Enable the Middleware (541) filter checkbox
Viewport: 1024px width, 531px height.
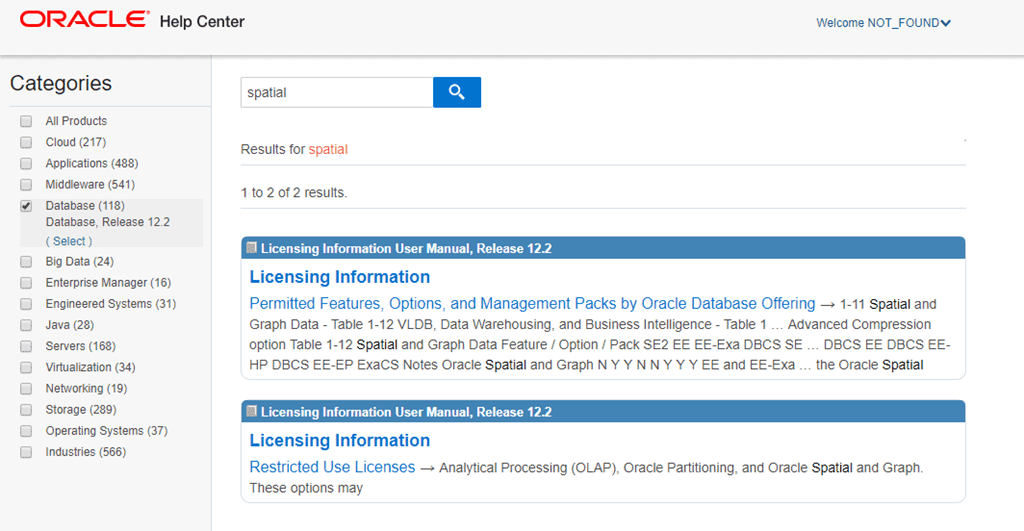26,184
